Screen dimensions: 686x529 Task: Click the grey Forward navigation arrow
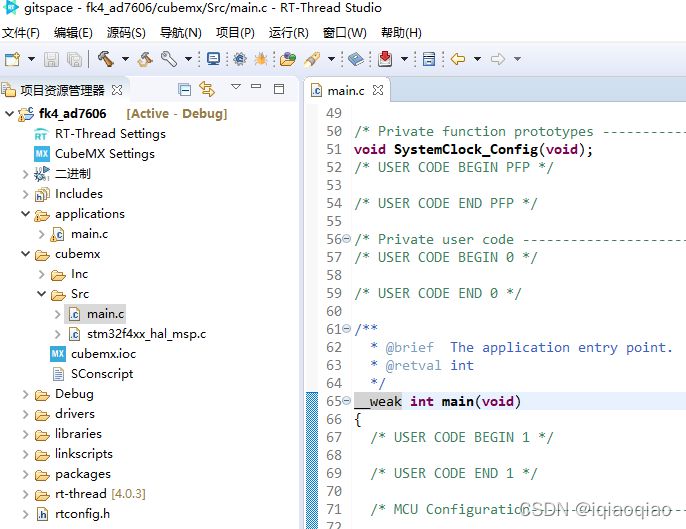click(x=498, y=59)
